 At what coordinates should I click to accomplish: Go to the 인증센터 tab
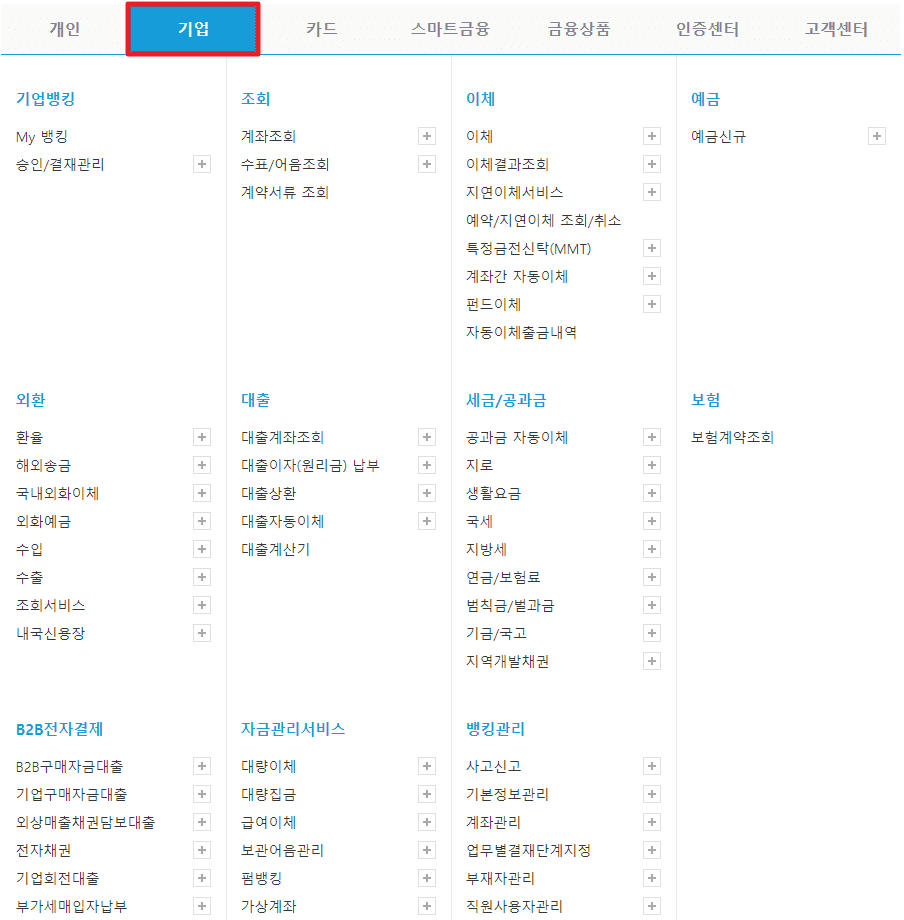coord(706,29)
